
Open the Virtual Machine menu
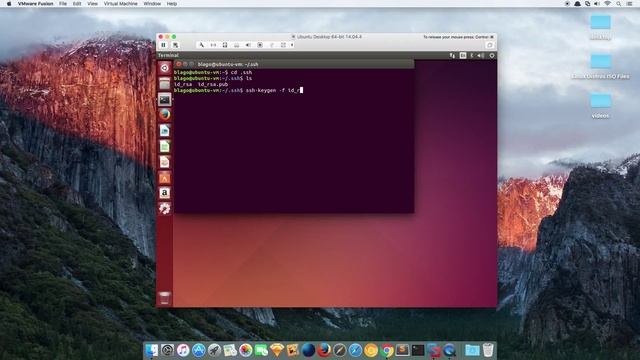[x=120, y=4]
